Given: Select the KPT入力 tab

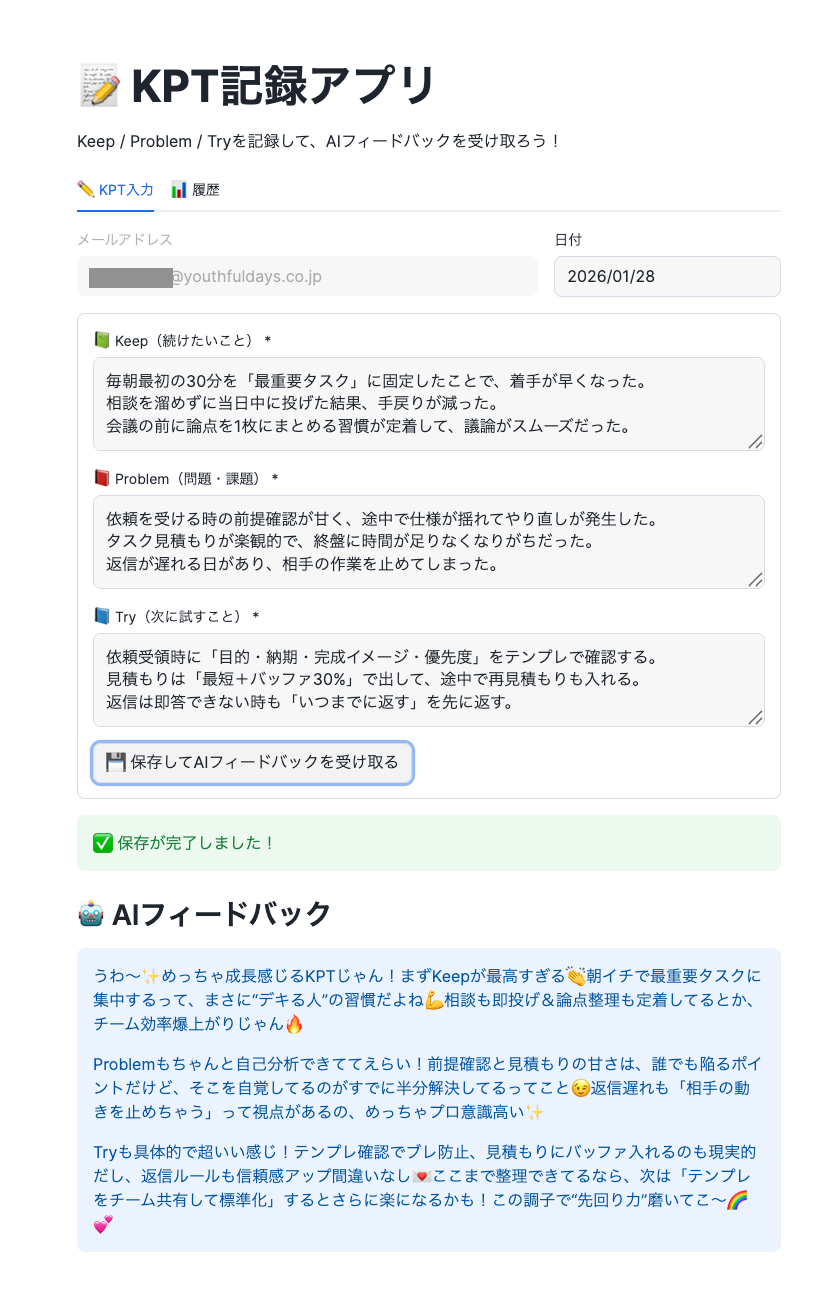Looking at the screenshot, I should click(115, 190).
